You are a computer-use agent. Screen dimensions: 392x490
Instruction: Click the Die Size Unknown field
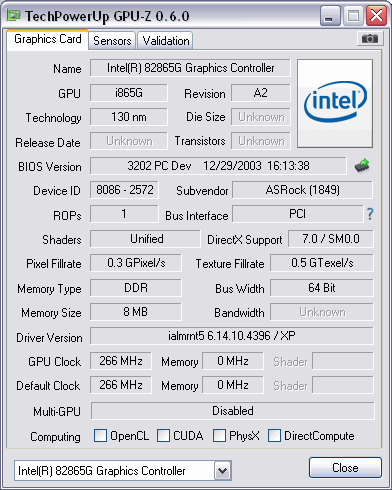pos(261,117)
